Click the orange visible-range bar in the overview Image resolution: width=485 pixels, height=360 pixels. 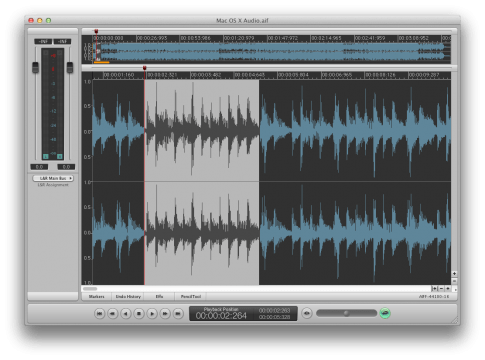(x=102, y=62)
